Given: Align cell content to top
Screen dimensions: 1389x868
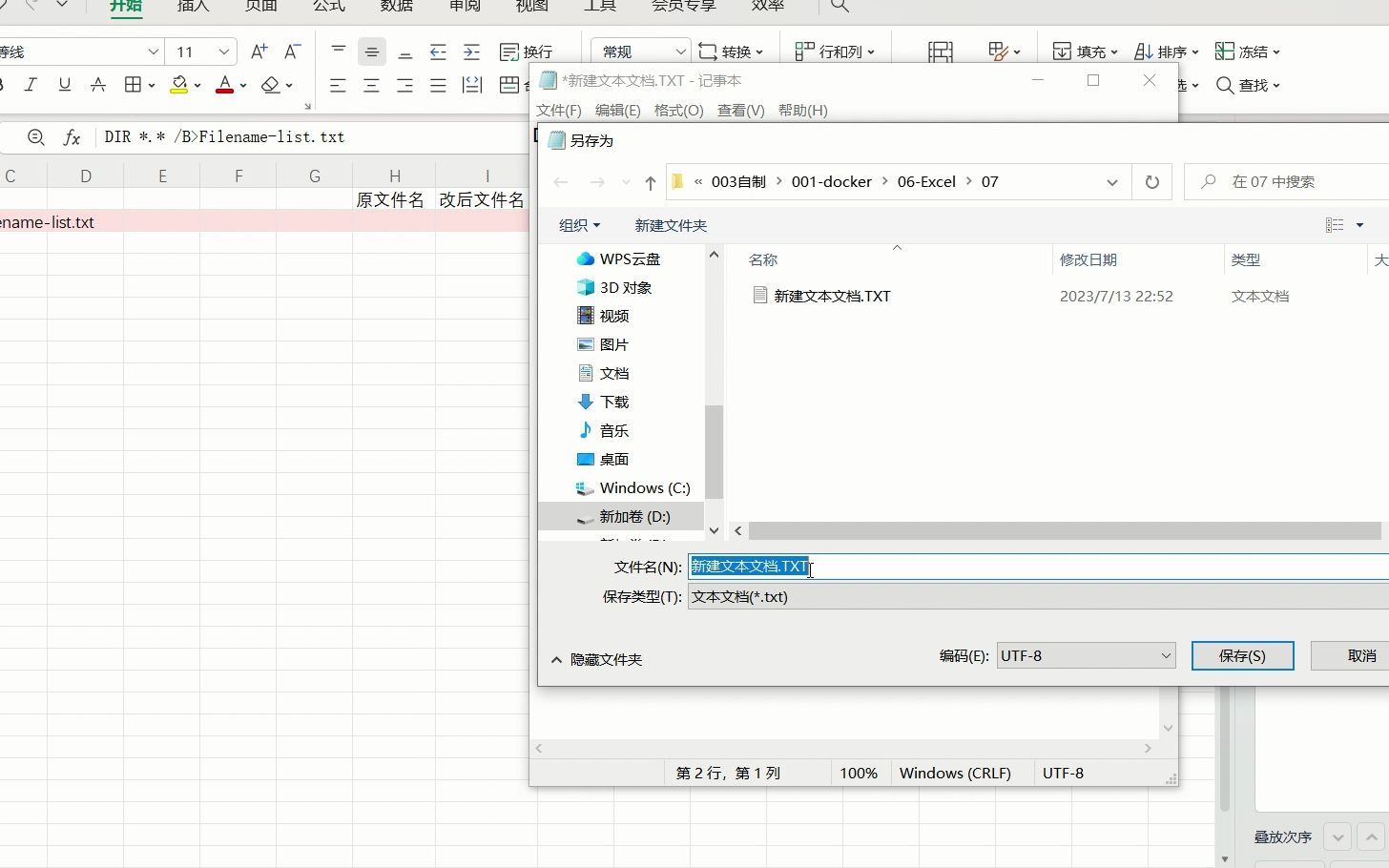Looking at the screenshot, I should [x=339, y=52].
